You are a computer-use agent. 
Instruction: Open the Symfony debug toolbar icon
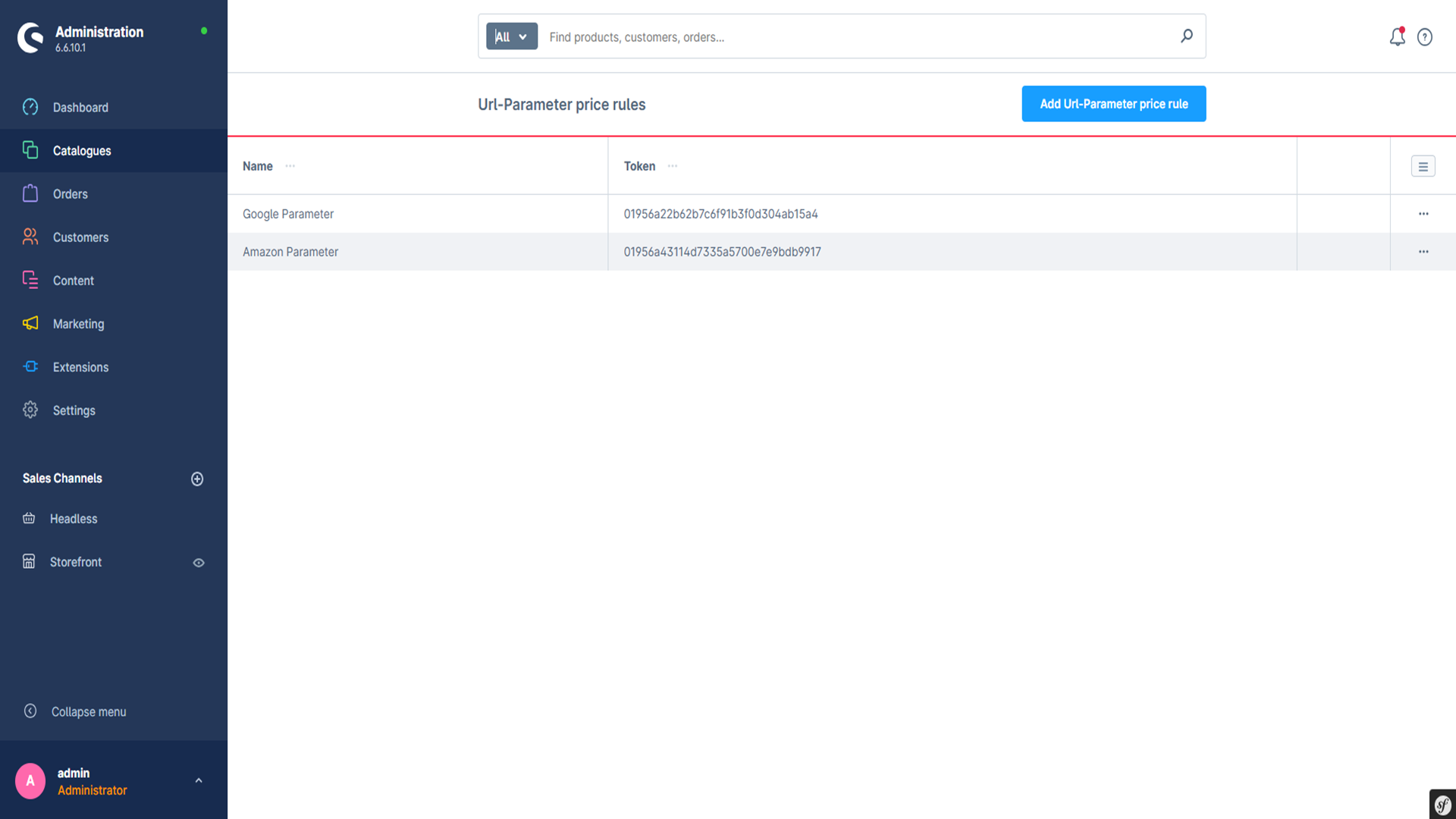coord(1442,805)
